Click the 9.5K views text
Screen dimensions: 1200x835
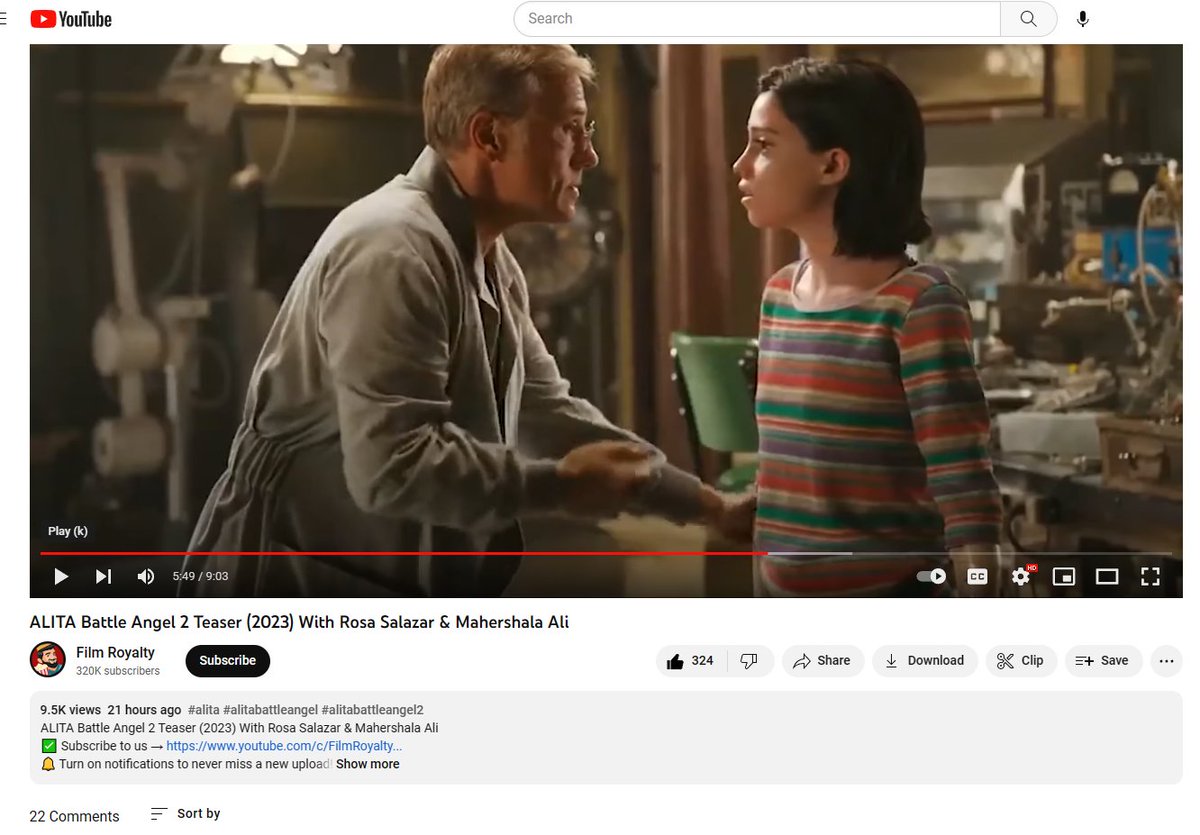coord(70,710)
